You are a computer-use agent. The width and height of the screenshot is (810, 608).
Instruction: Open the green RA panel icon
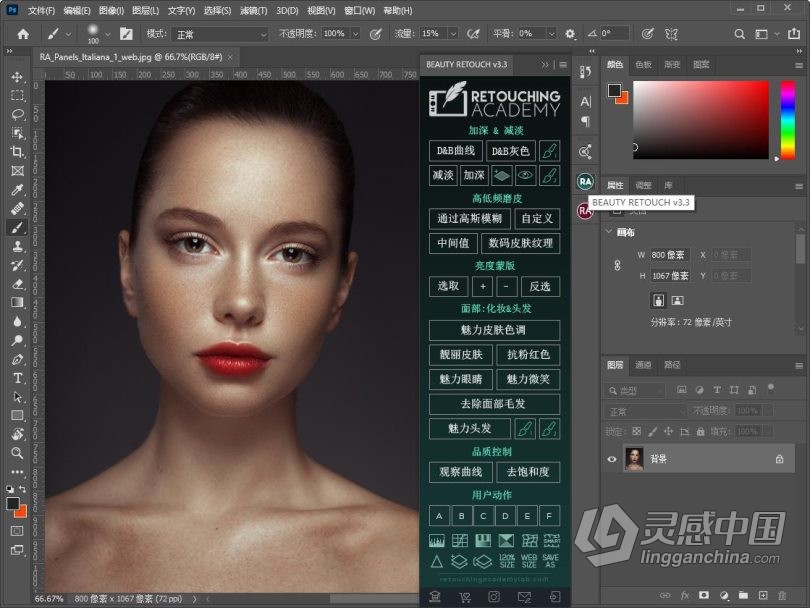[x=585, y=181]
